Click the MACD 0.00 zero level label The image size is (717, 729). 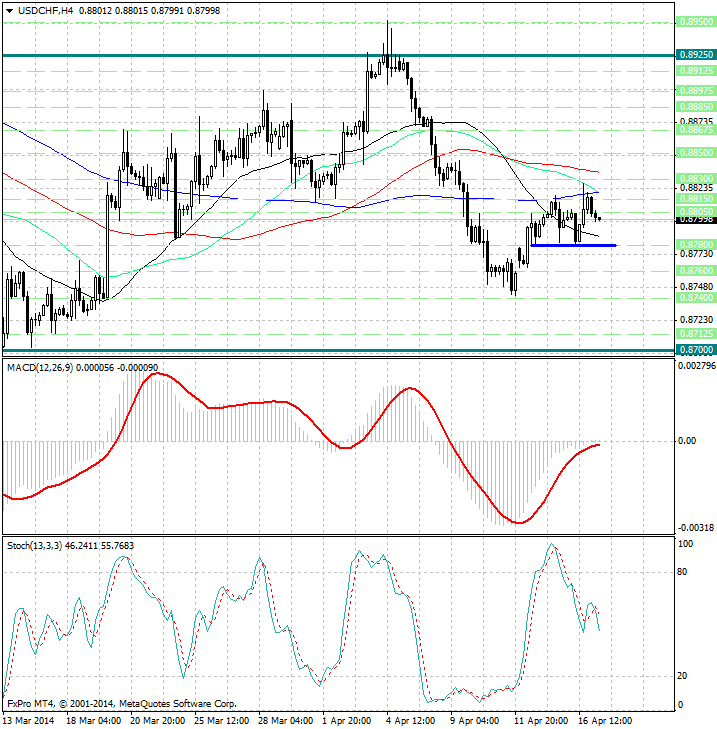pyautogui.click(x=687, y=441)
